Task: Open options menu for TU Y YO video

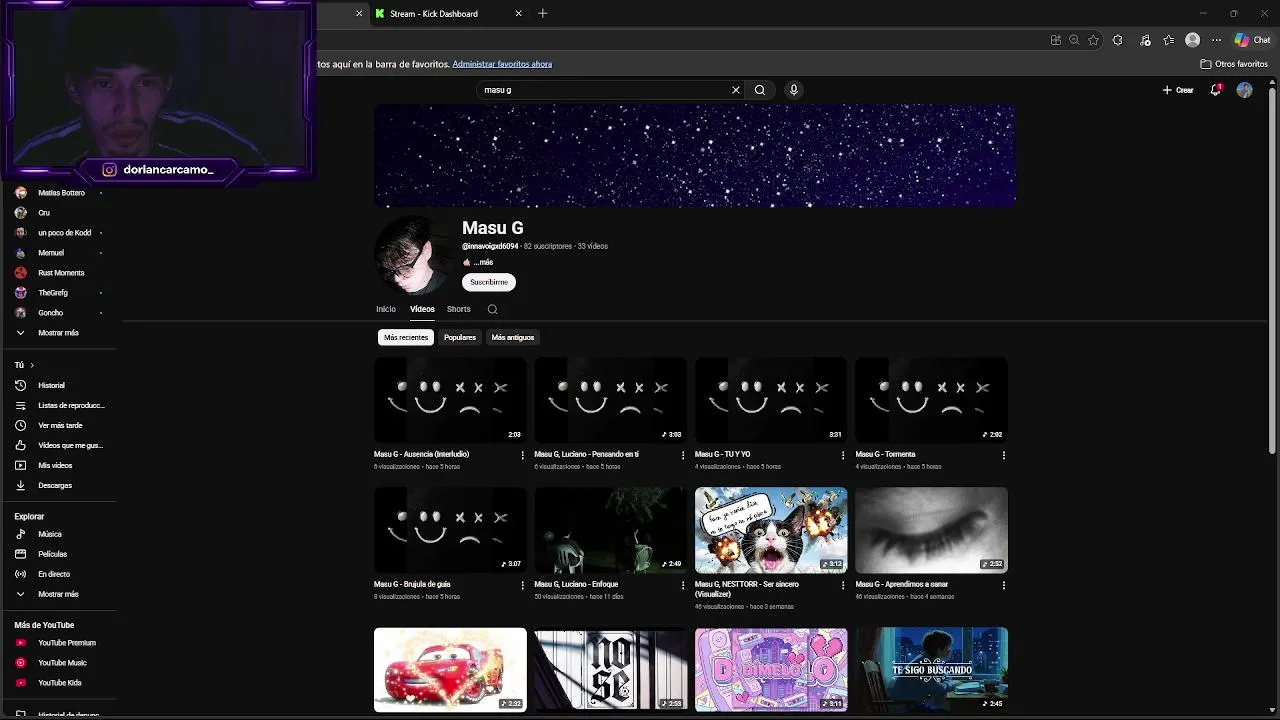Action: tap(843, 455)
